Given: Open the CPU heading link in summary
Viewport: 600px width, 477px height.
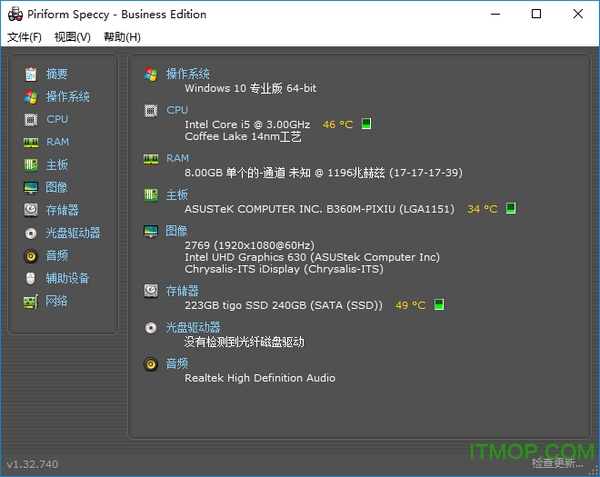Looking at the screenshot, I should coord(177,110).
